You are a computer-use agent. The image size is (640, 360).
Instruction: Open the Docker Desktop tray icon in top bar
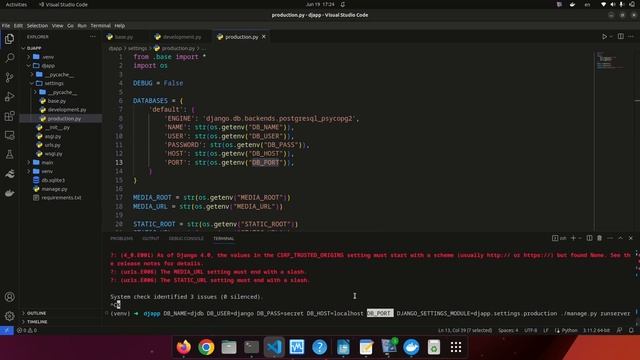(572, 4)
